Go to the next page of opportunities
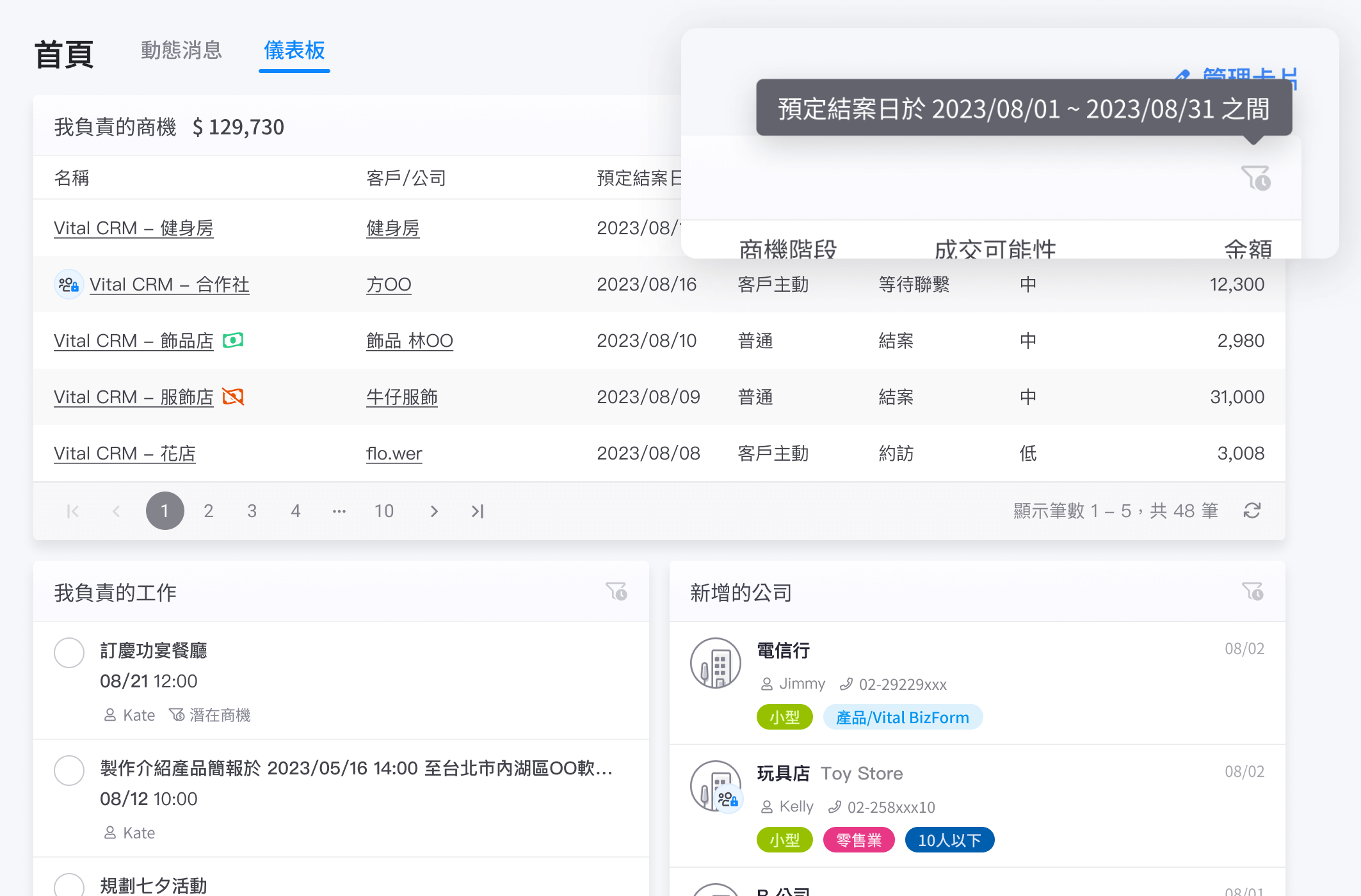The width and height of the screenshot is (1361, 896). [434, 511]
